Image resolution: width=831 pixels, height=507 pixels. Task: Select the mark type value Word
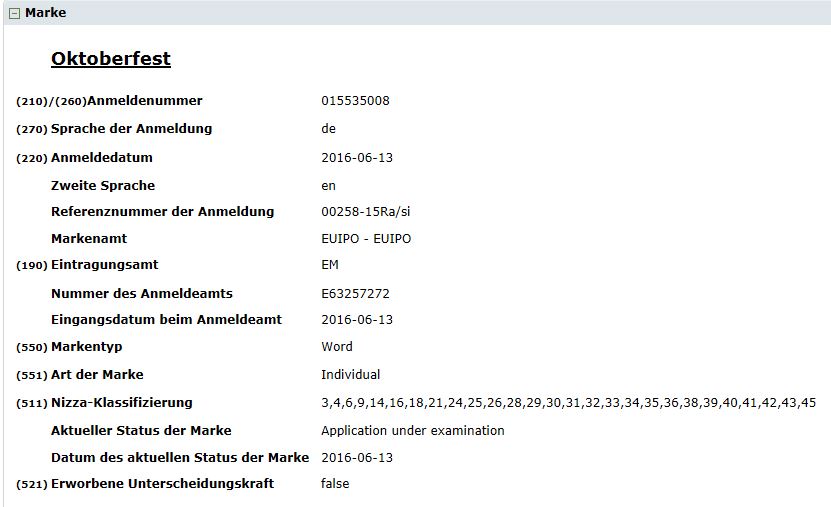coord(337,346)
